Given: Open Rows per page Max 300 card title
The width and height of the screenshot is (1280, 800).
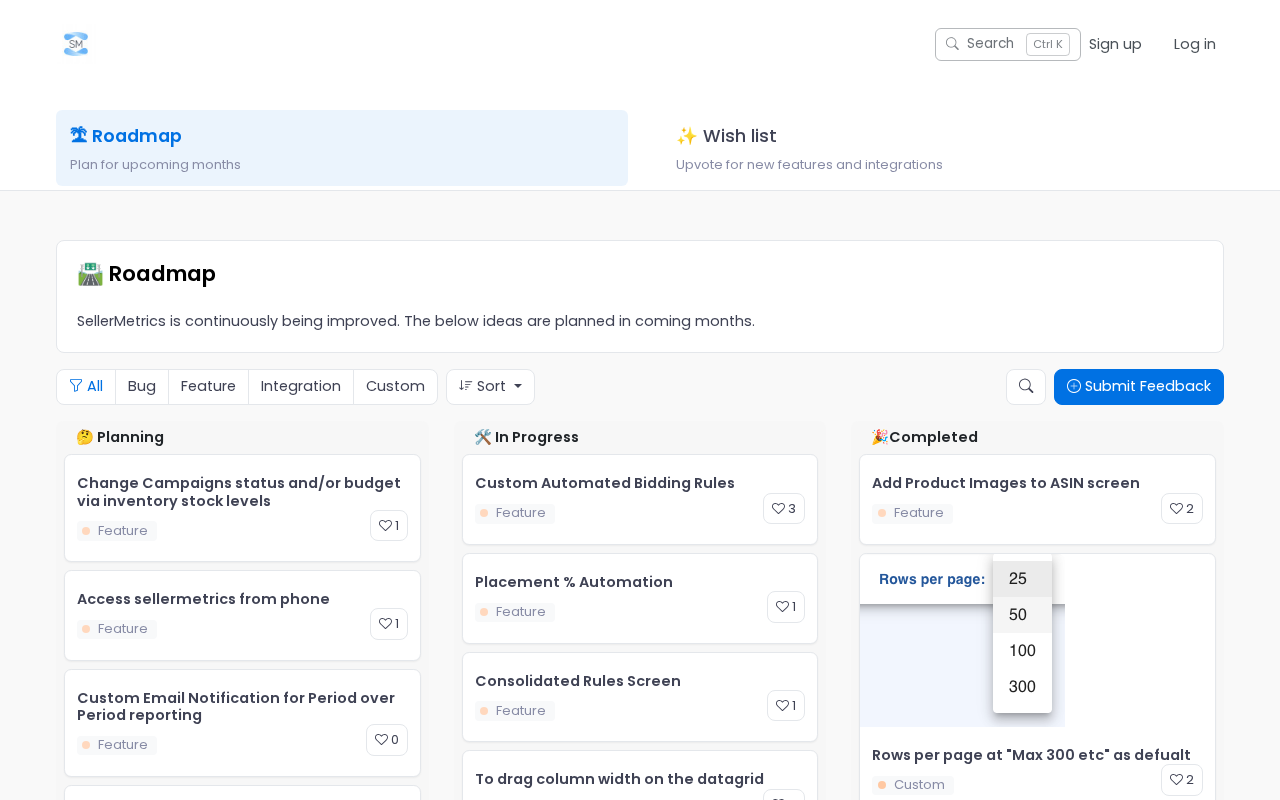Looking at the screenshot, I should click(x=1031, y=755).
